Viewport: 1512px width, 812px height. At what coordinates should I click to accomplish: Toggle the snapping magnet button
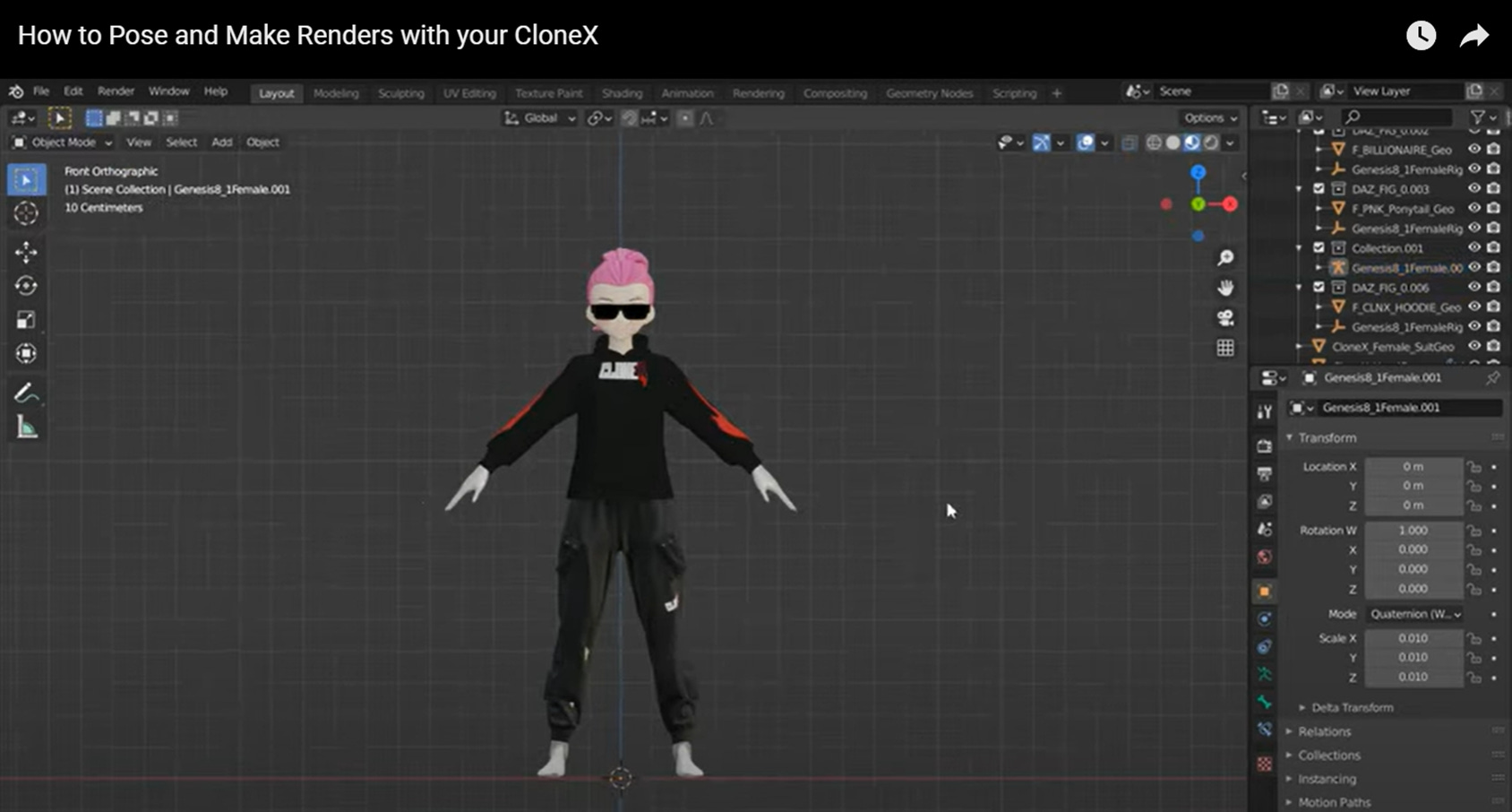tap(630, 118)
